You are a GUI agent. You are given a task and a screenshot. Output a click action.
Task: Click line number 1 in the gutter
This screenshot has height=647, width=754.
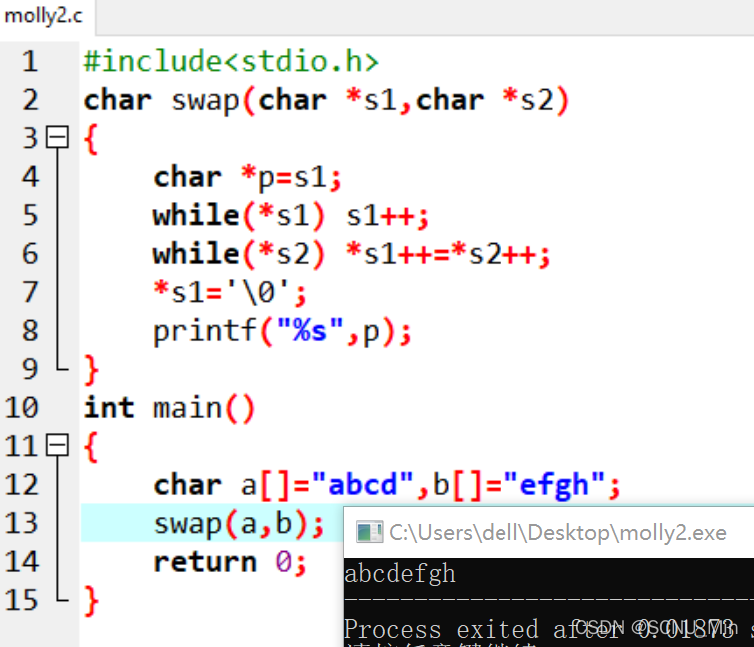tap(30, 62)
